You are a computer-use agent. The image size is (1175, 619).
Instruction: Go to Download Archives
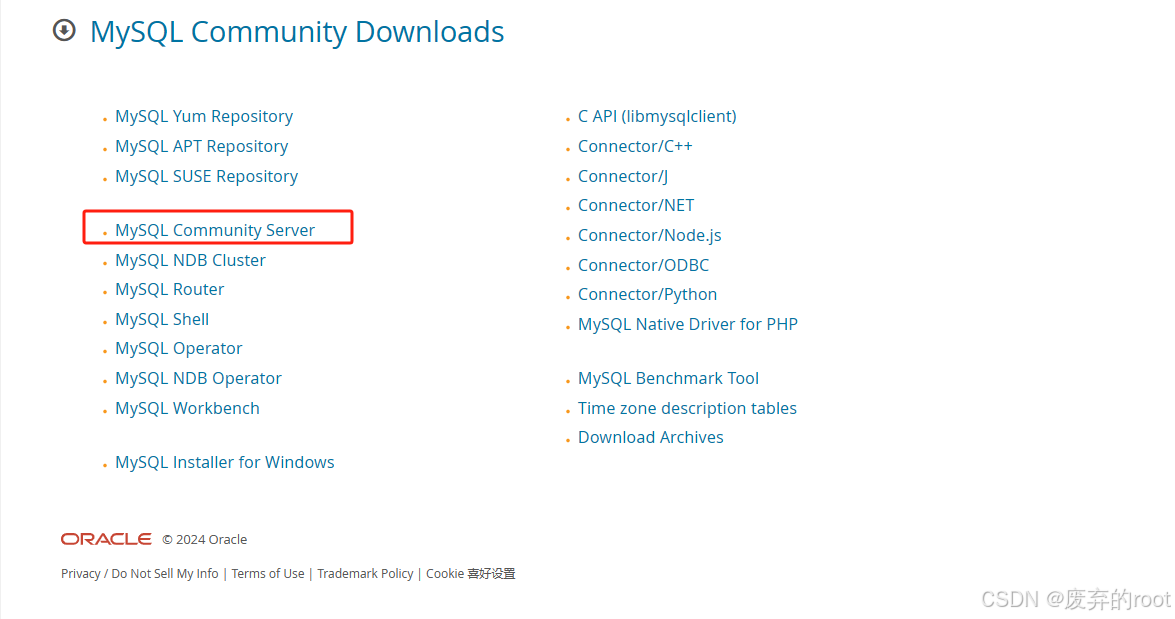pos(650,438)
